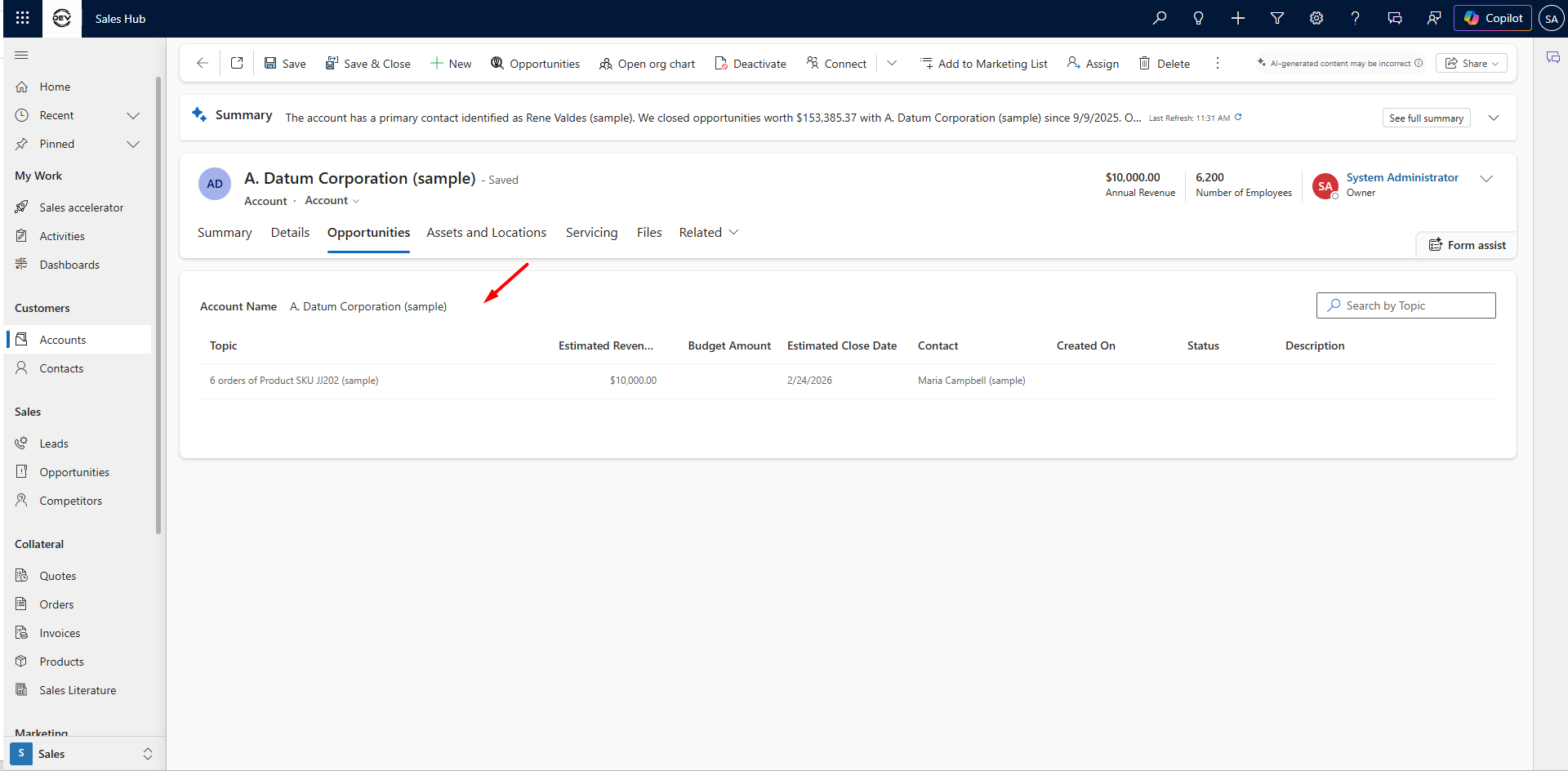1568x771 pixels.
Task: Switch to the Assets and Locations tab
Action: tap(486, 233)
